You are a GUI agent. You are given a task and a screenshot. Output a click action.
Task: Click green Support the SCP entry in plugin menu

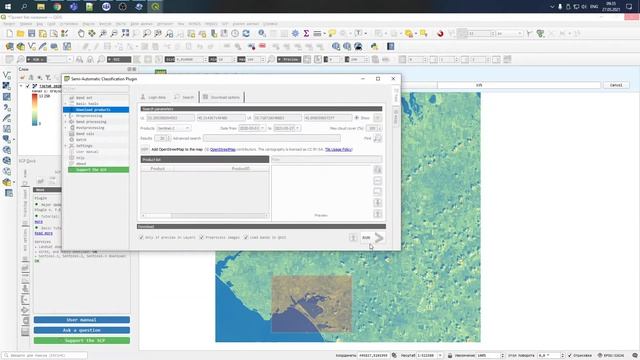click(98, 170)
